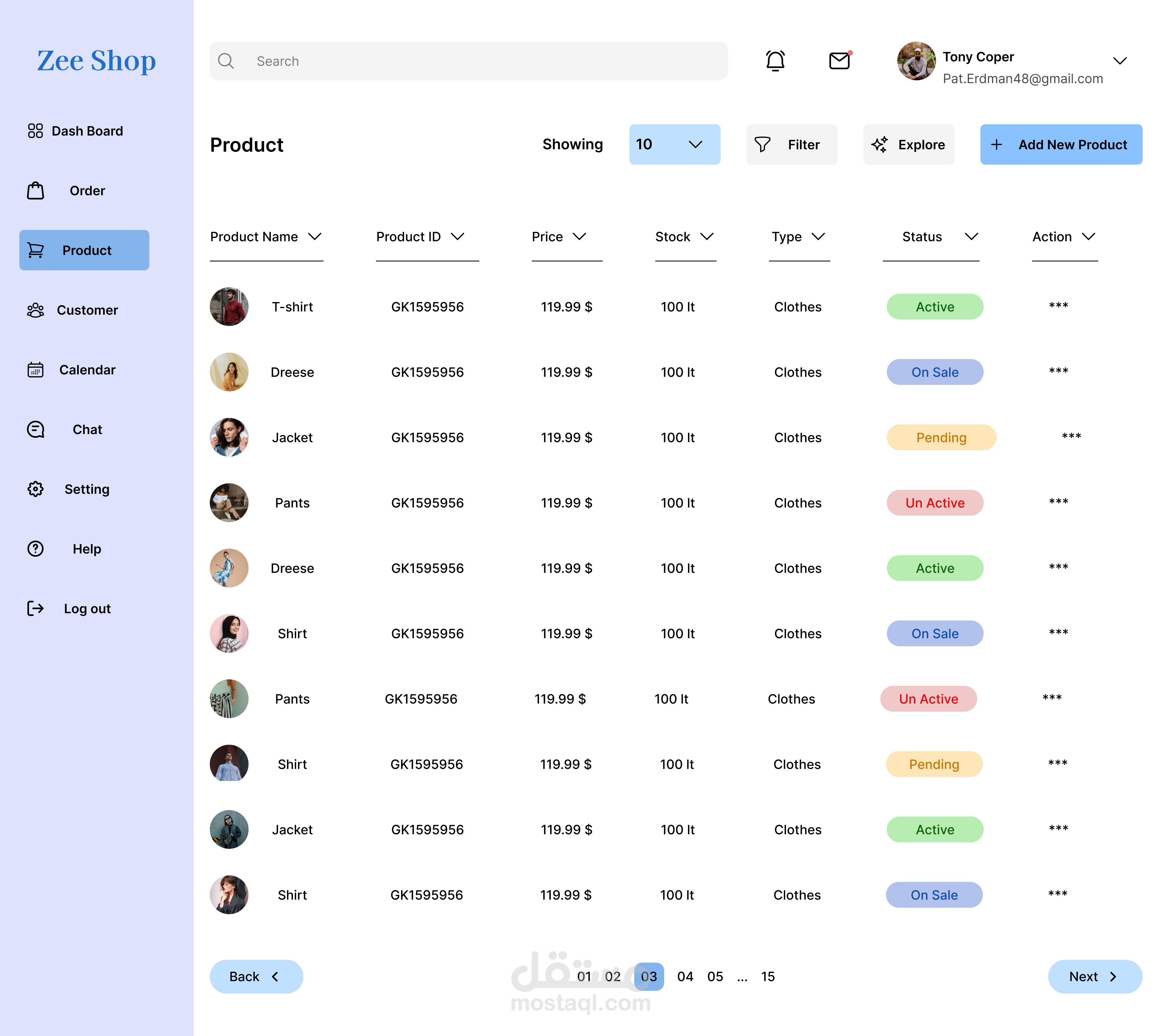This screenshot has height=1036, width=1162.
Task: Click the Setting gear icon
Action: 35,489
